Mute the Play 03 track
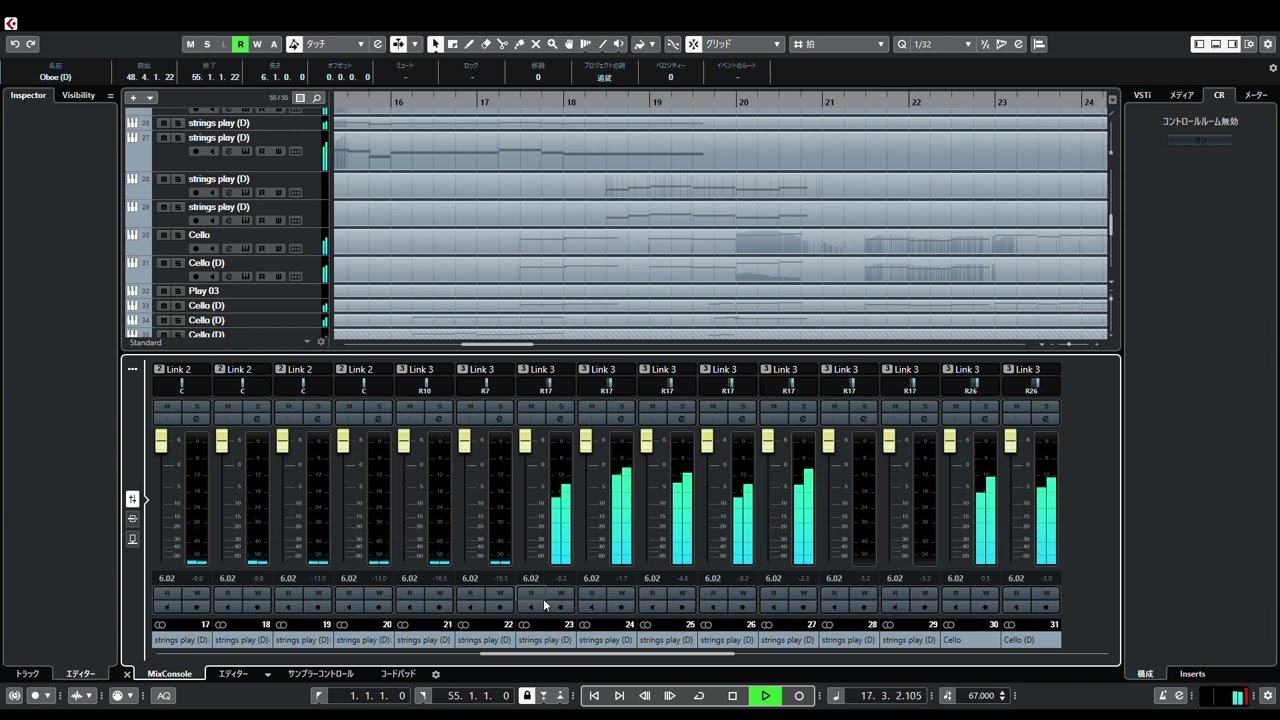Viewport: 1280px width, 720px height. point(163,291)
